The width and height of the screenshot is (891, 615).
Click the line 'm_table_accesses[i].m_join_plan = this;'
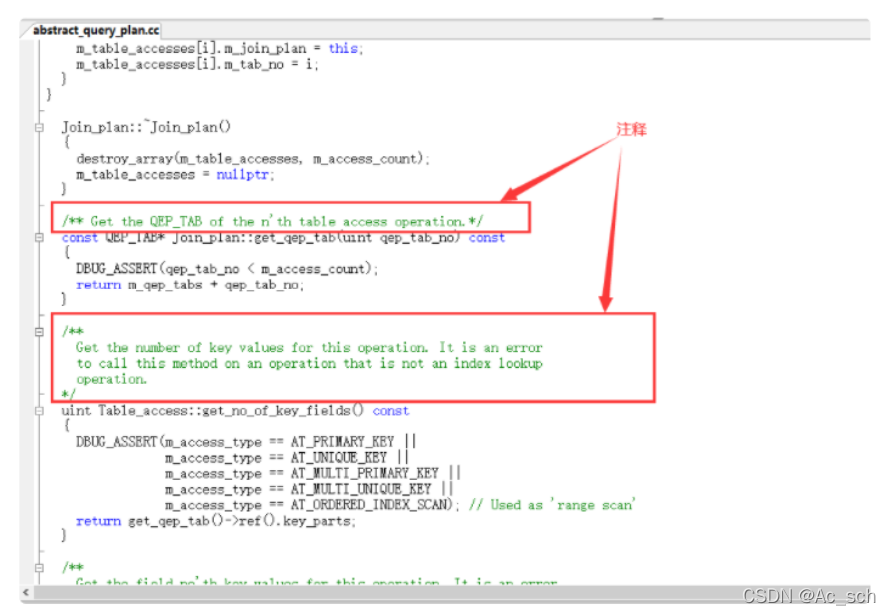[x=220, y=48]
